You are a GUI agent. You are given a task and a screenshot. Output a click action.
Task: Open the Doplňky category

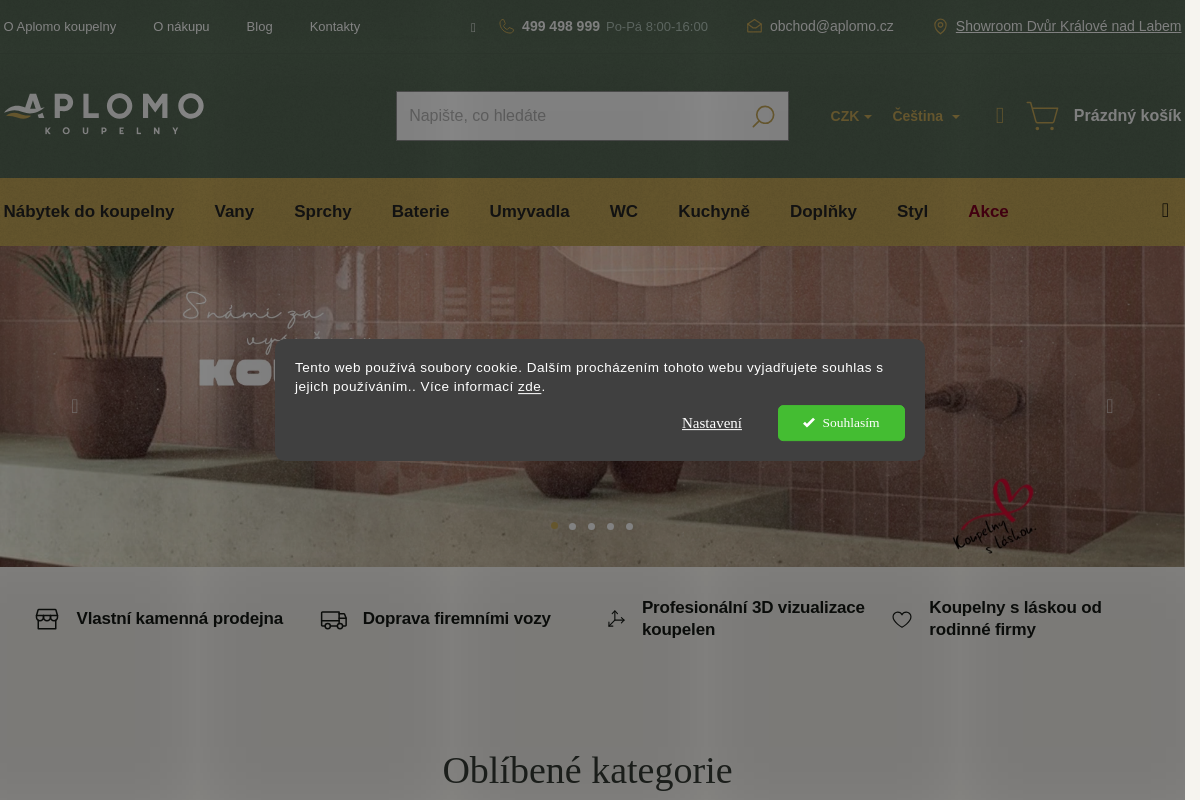click(x=823, y=212)
